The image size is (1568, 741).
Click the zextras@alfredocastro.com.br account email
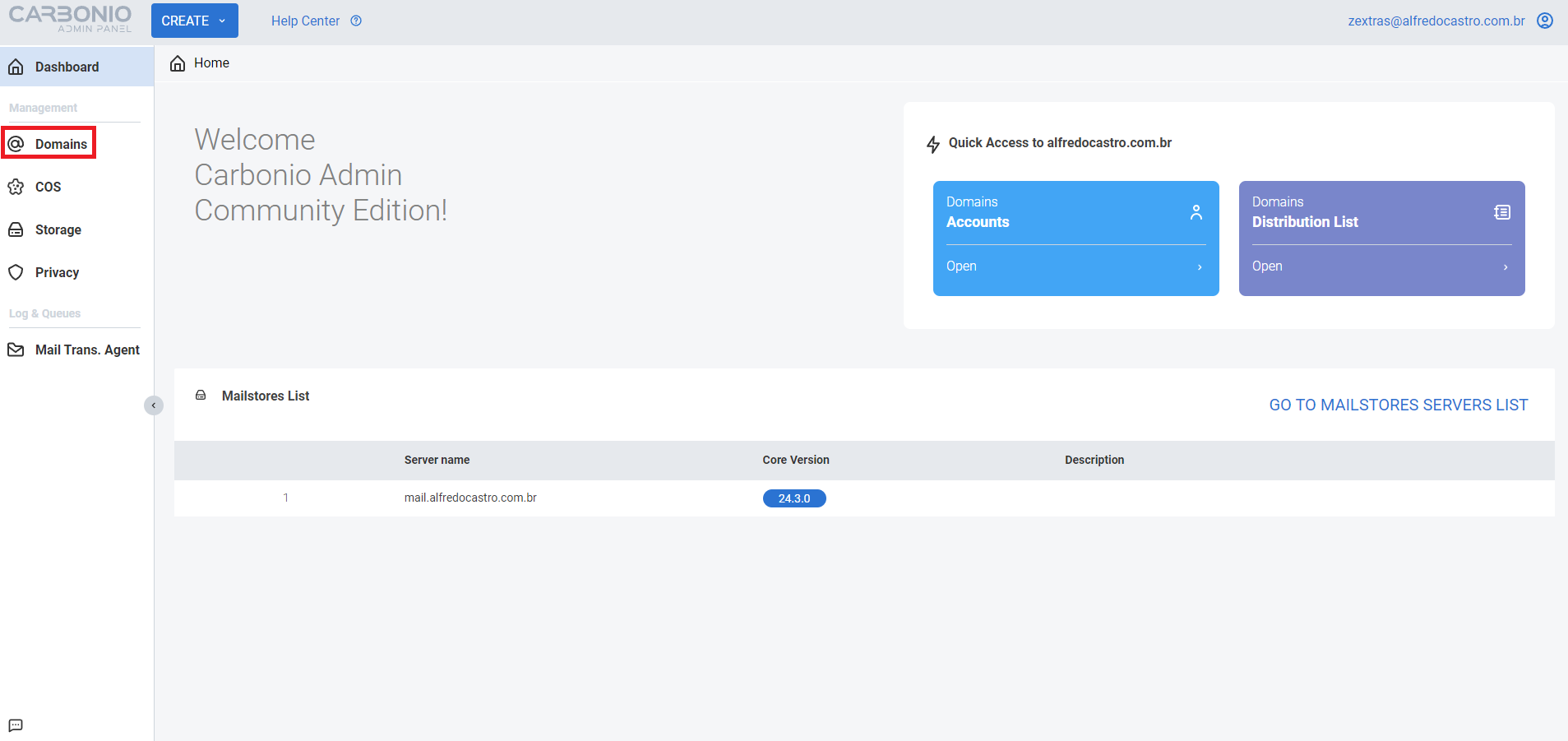click(1436, 21)
